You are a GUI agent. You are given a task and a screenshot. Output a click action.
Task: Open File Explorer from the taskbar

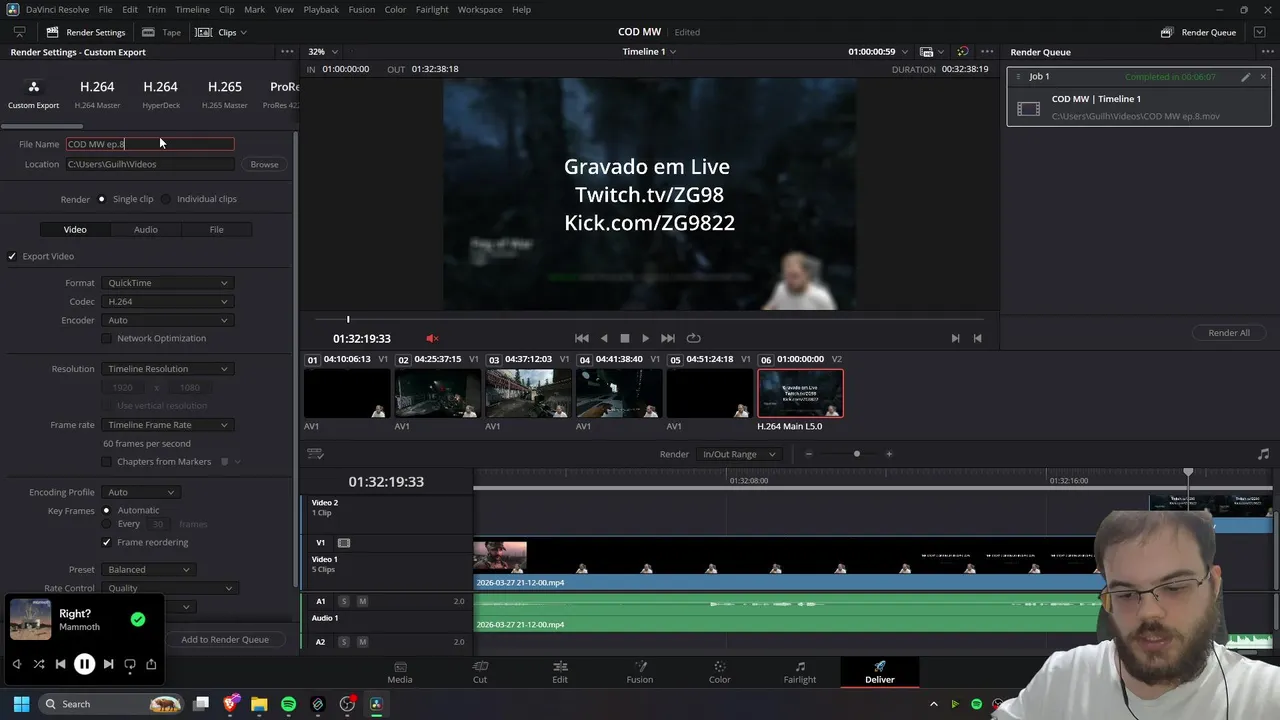point(259,704)
